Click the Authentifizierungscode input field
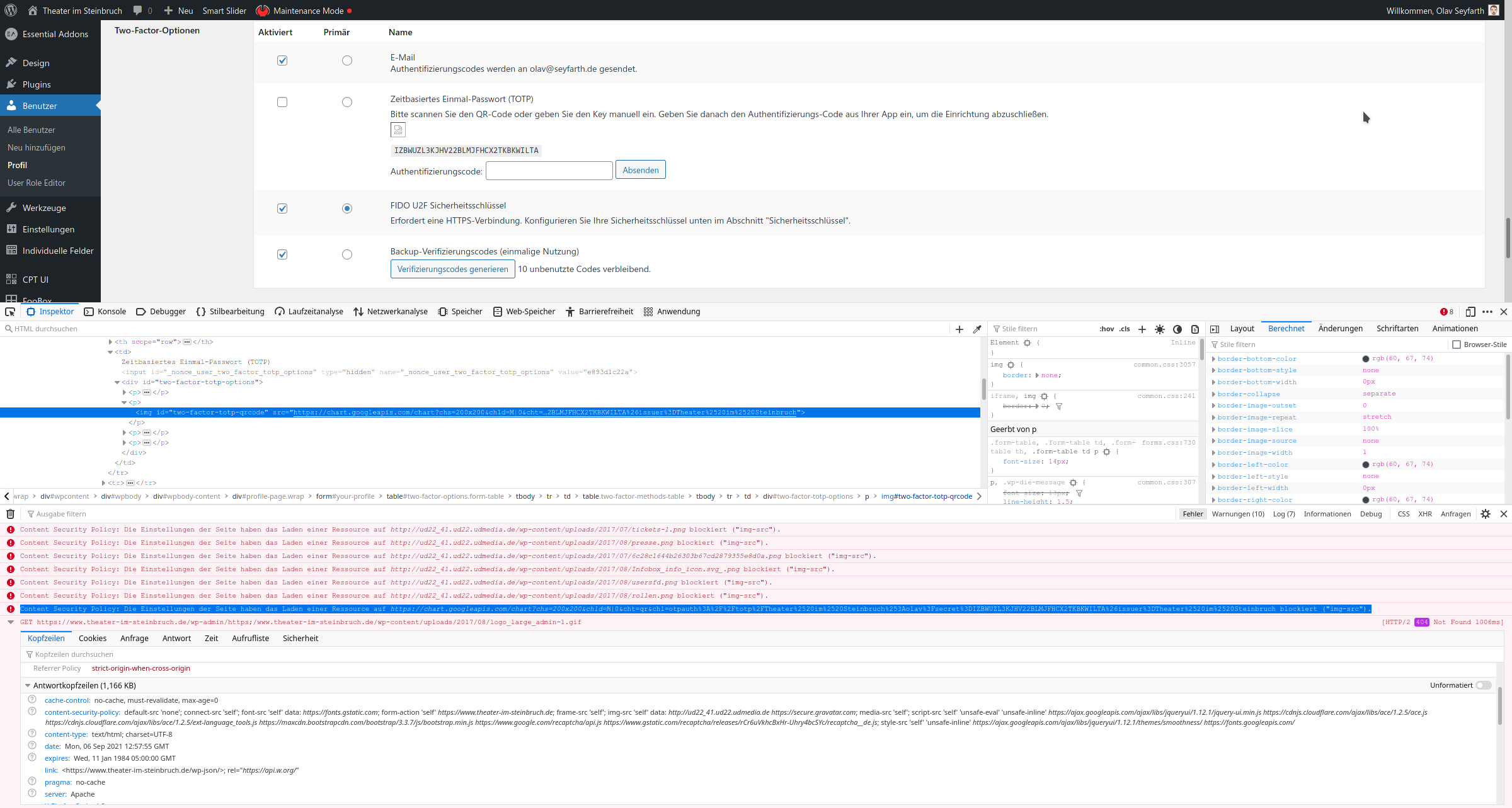The height and width of the screenshot is (808, 1512). (x=549, y=170)
